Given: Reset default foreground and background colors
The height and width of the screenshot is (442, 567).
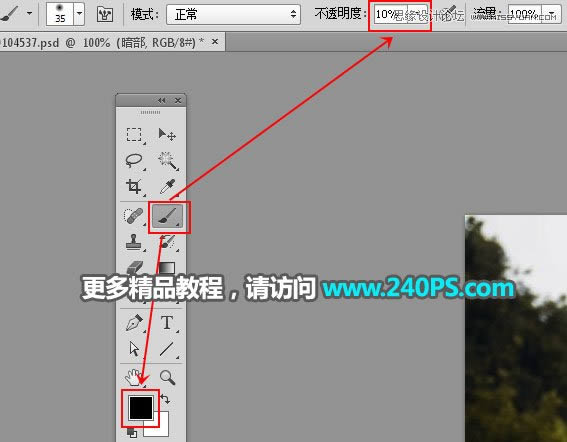Looking at the screenshot, I should tap(132, 433).
